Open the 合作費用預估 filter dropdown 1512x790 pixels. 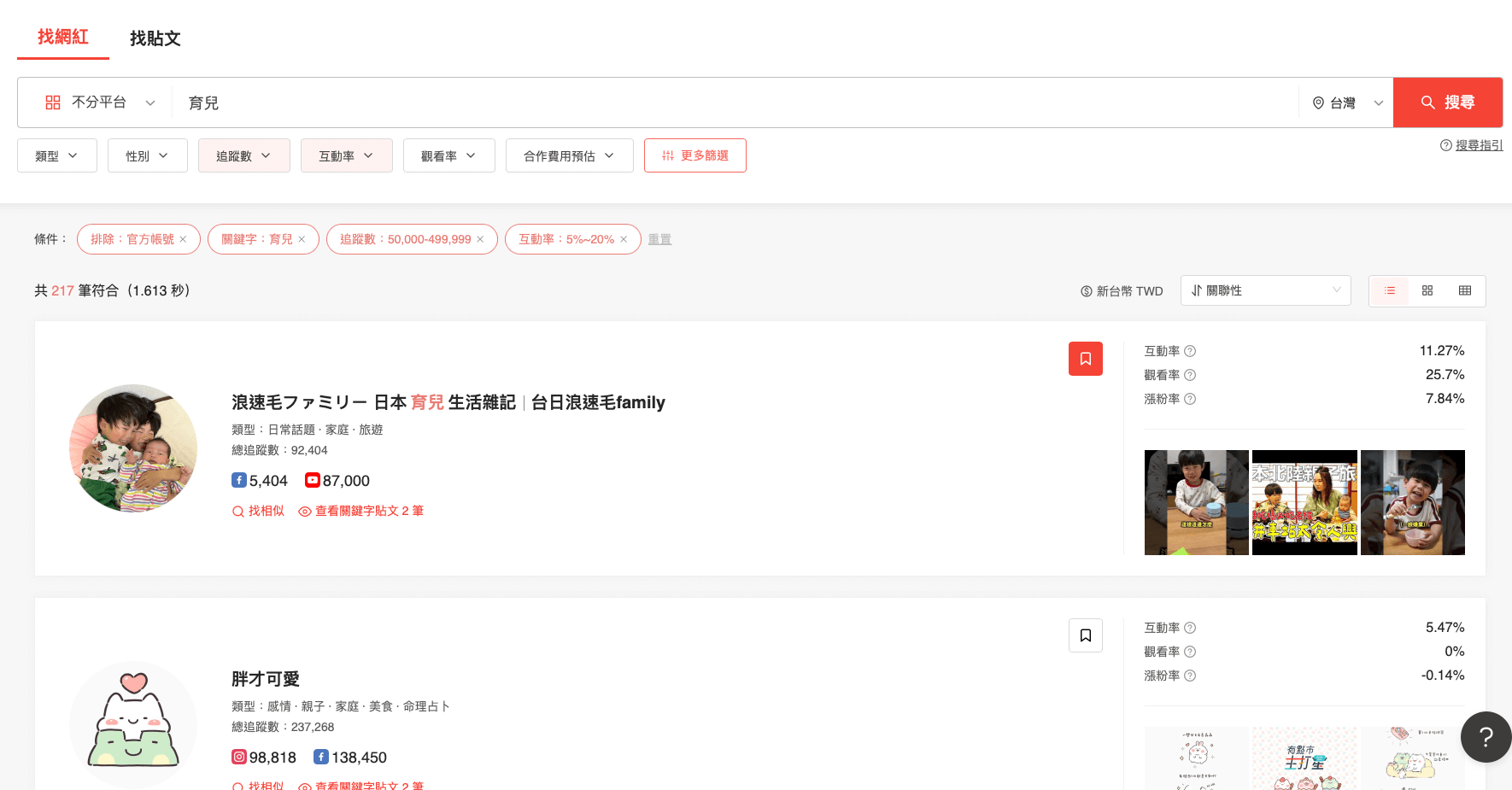570,155
